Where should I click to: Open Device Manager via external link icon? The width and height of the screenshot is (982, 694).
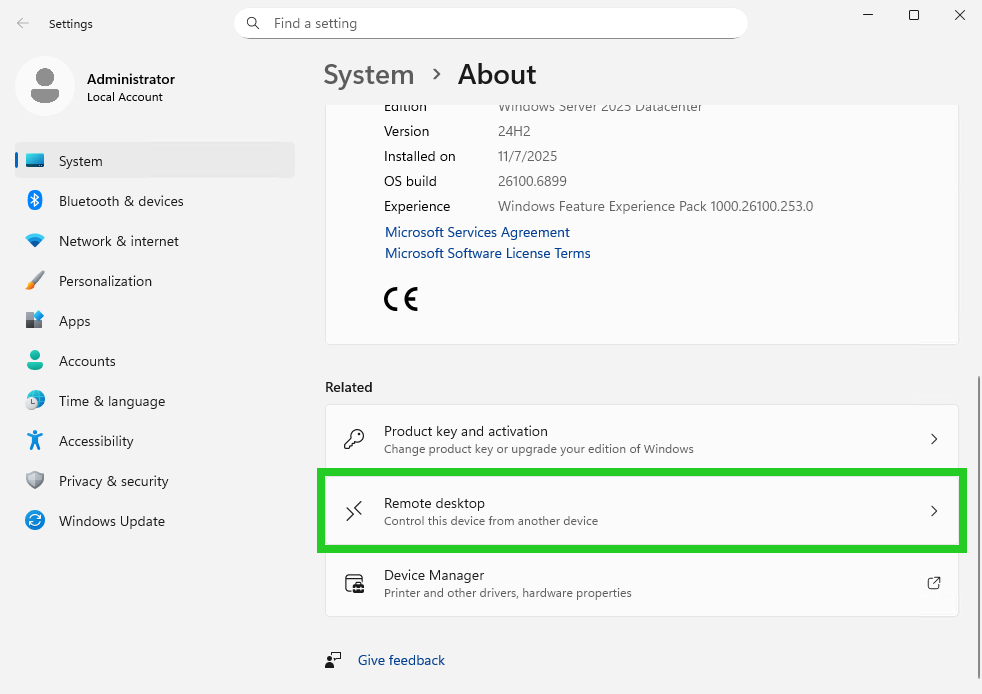click(933, 582)
